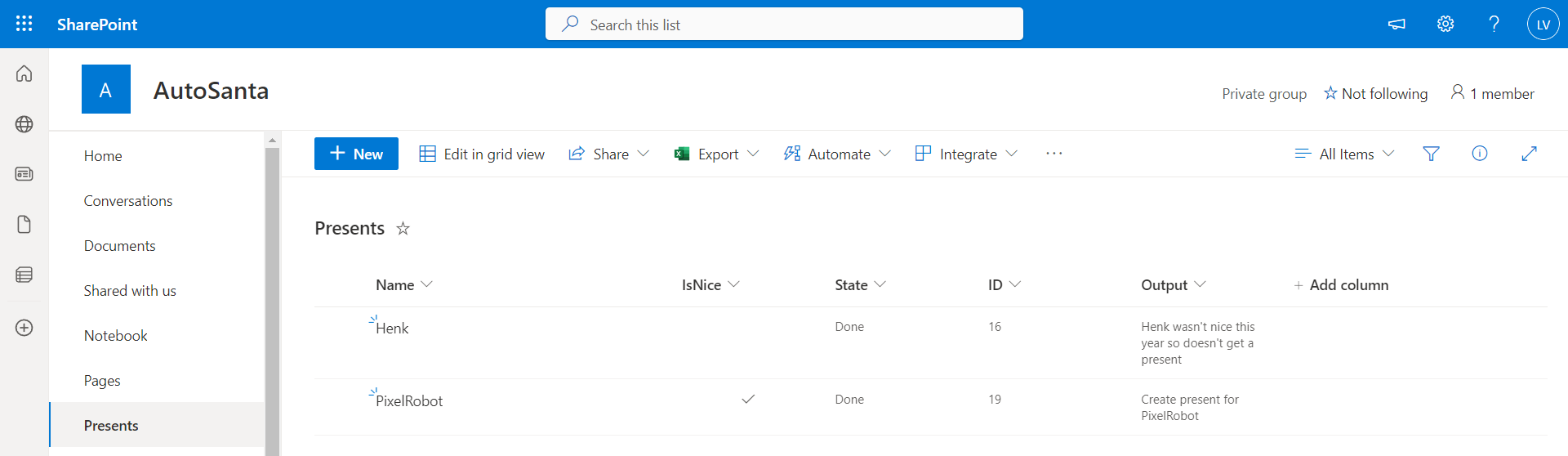
Task: Click the Done state for PixelRobot
Action: point(849,399)
